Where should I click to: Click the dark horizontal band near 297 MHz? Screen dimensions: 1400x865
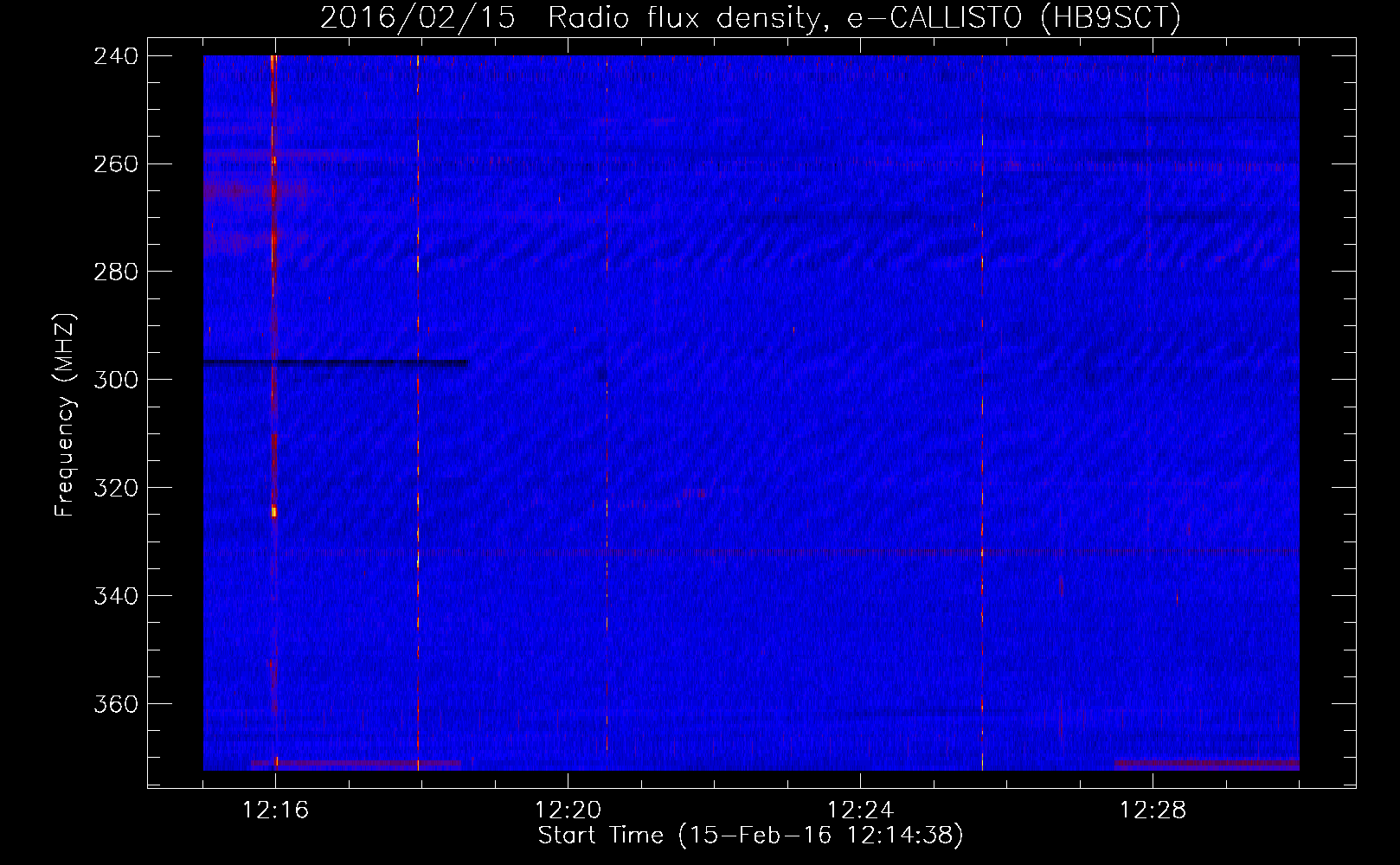[x=337, y=363]
